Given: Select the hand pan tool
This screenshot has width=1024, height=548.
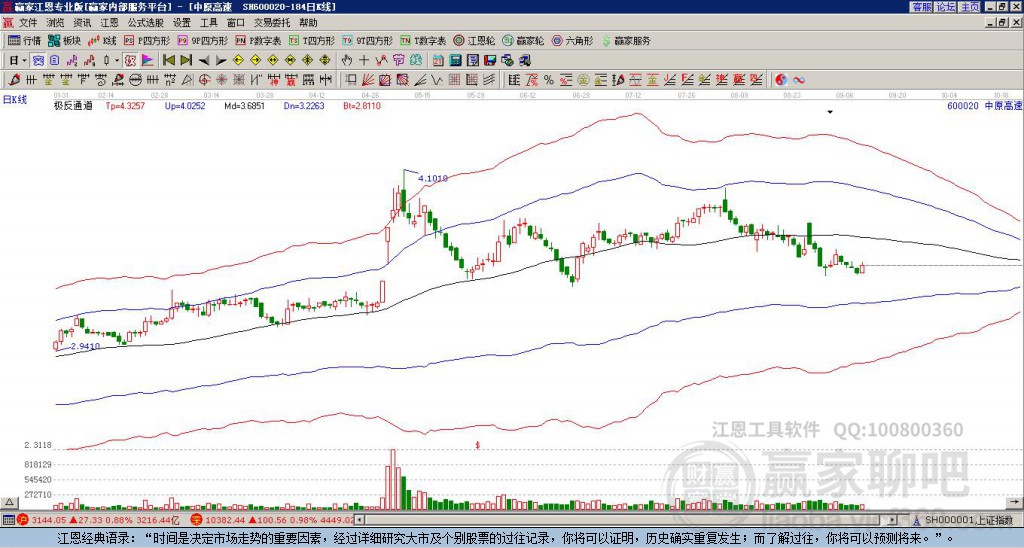Looking at the screenshot, I should [346, 60].
